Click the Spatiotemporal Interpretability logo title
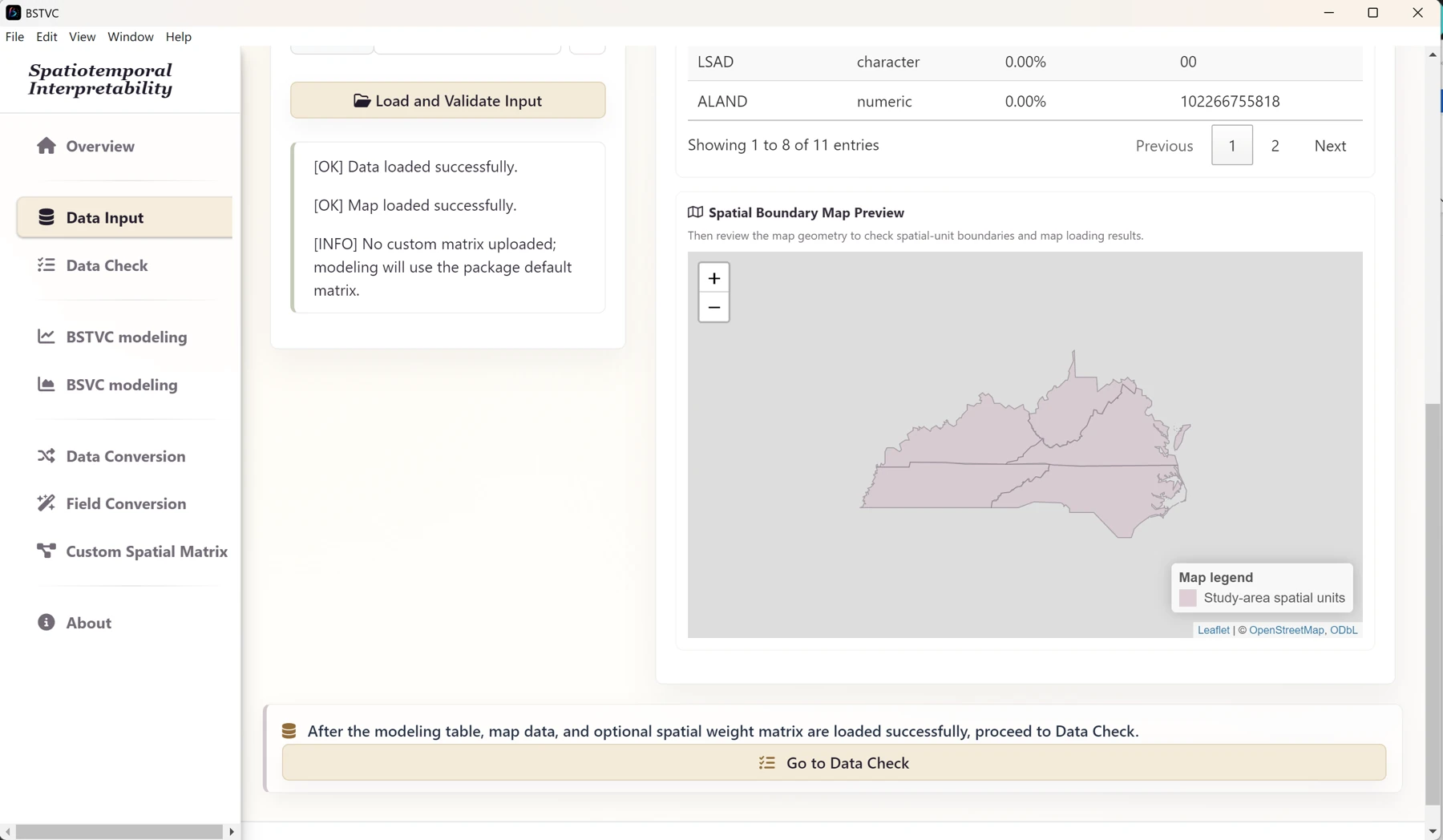The width and height of the screenshot is (1443, 840). coord(100,79)
